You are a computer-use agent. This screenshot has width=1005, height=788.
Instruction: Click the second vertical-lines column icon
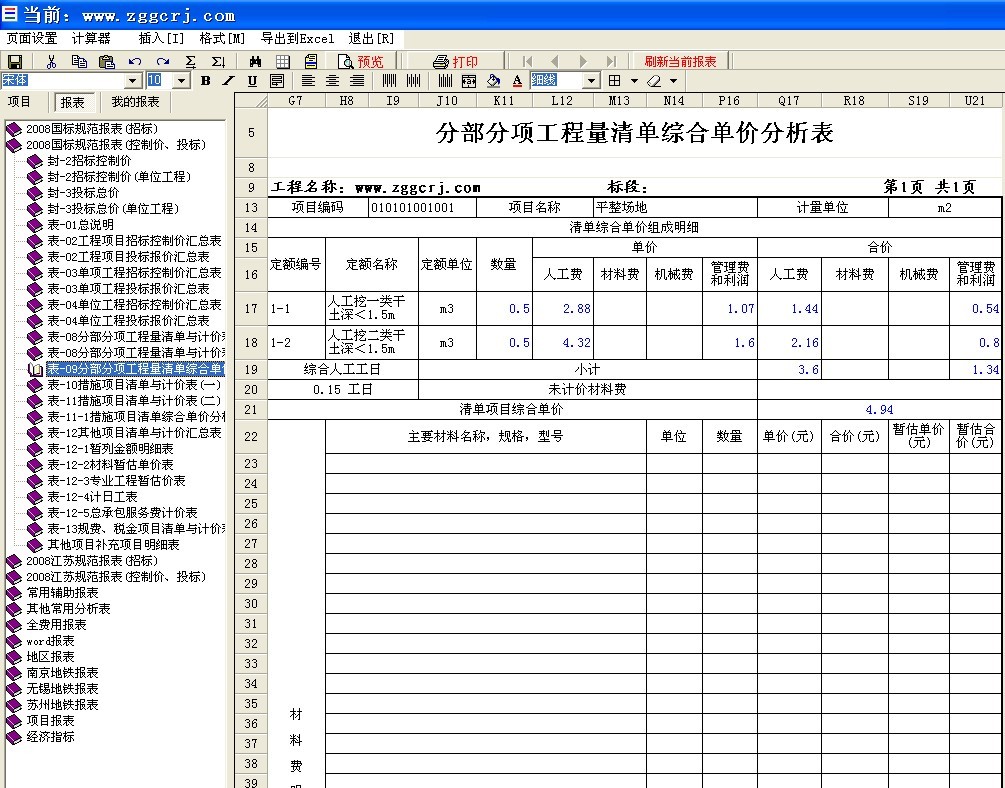413,81
